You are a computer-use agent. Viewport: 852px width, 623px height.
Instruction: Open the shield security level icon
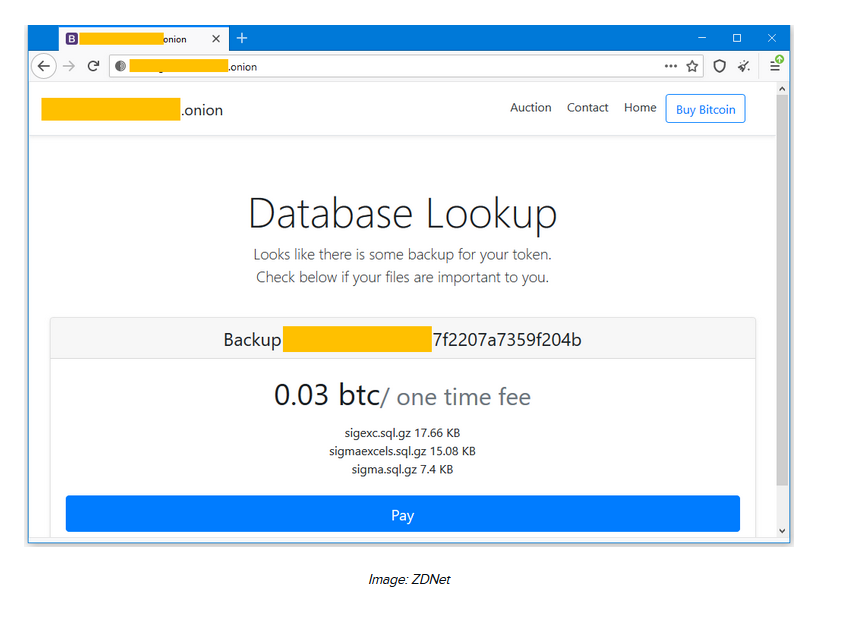click(719, 66)
